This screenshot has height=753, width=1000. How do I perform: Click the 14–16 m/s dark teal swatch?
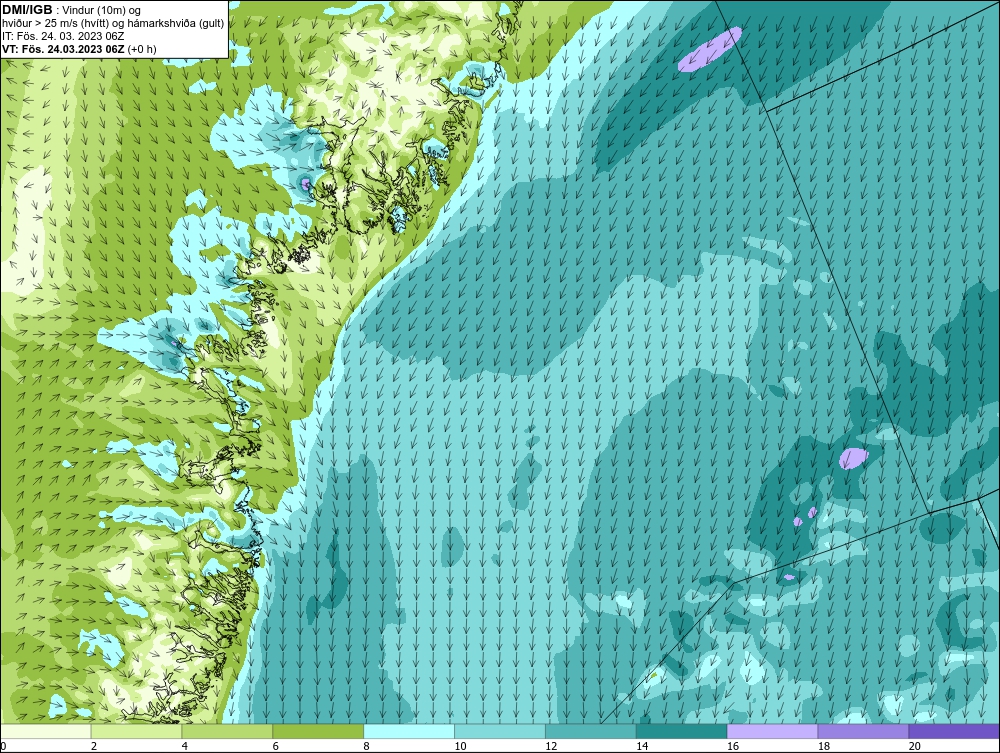click(682, 731)
